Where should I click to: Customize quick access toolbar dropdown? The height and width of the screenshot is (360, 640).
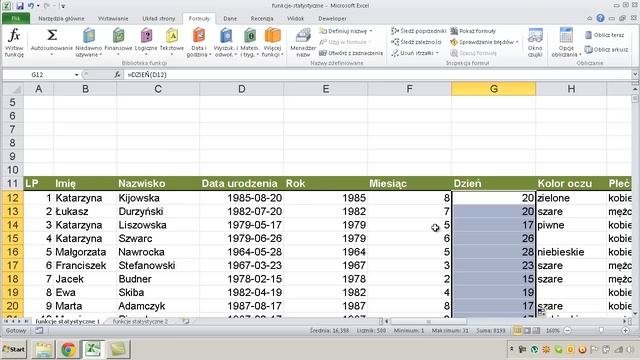pos(63,6)
